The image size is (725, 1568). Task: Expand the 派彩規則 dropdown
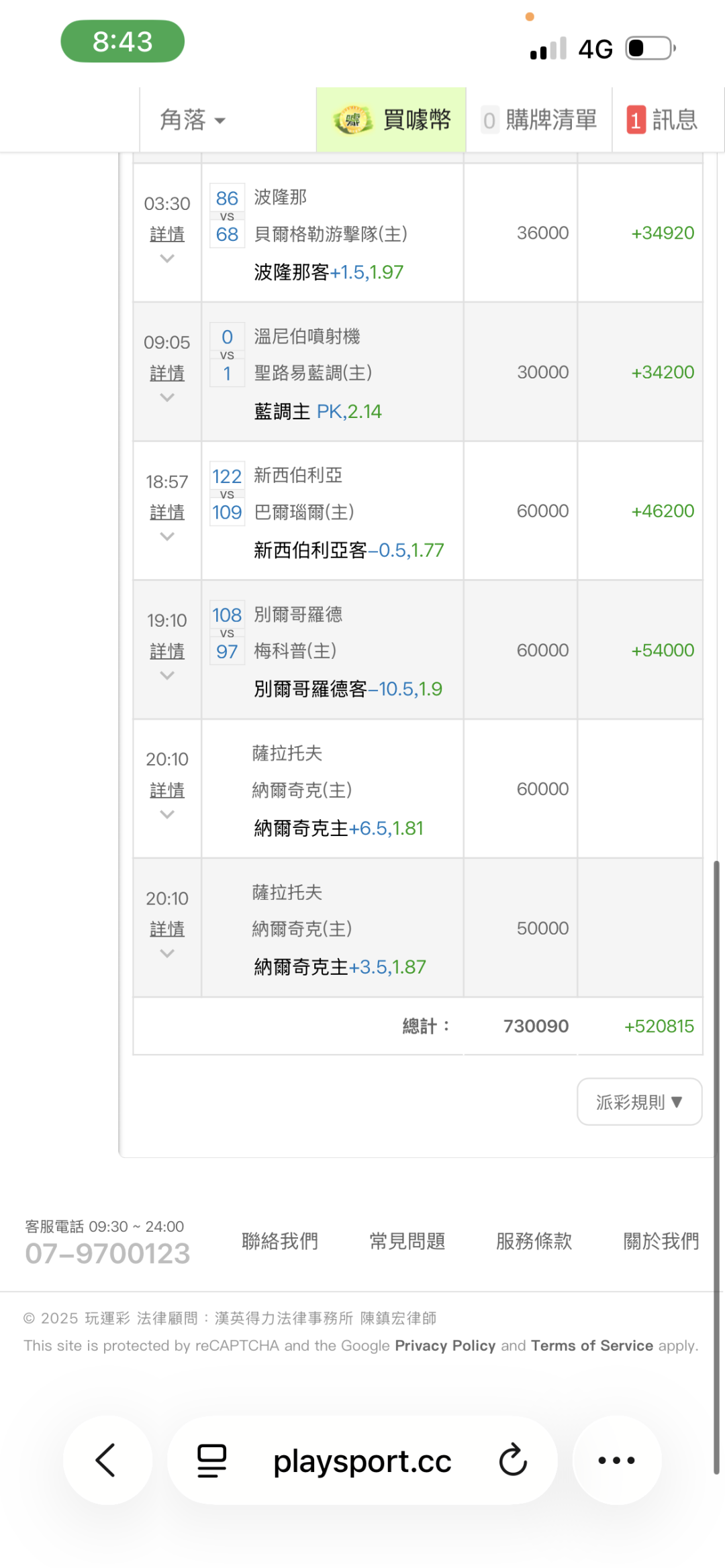(x=639, y=1102)
